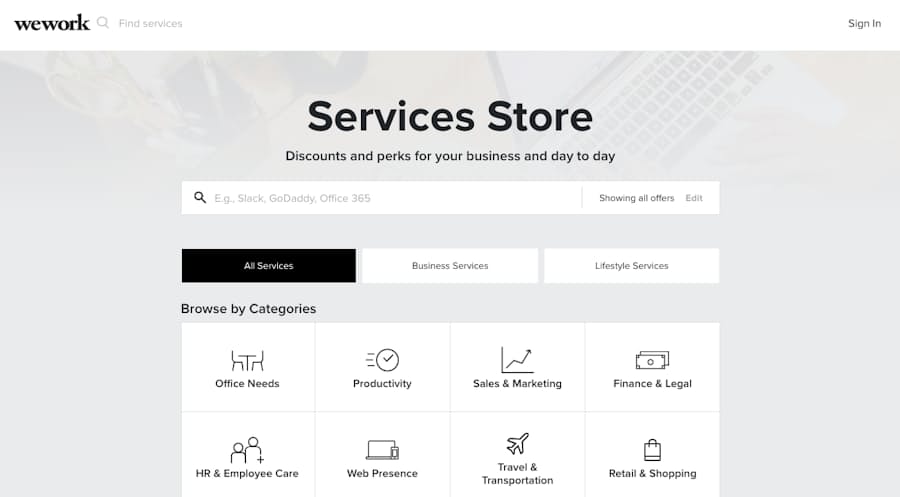
Task: Choose the Finance & Legal money icon
Action: point(652,360)
